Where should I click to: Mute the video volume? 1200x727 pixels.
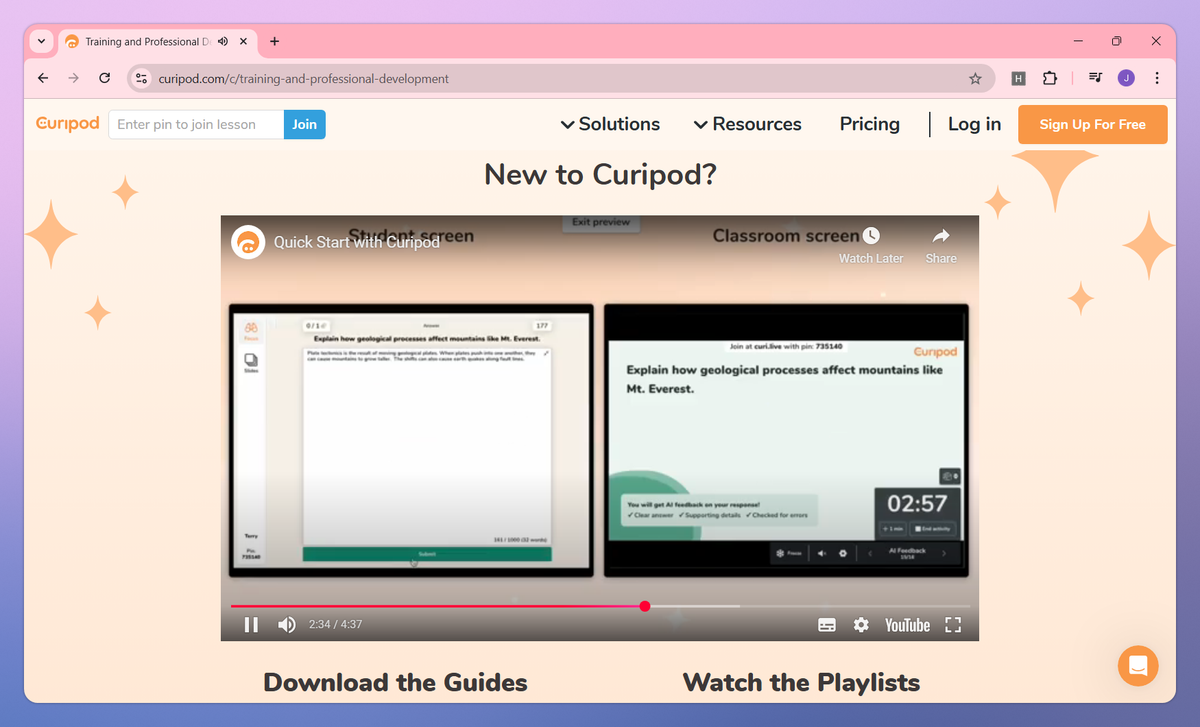pyautogui.click(x=287, y=625)
